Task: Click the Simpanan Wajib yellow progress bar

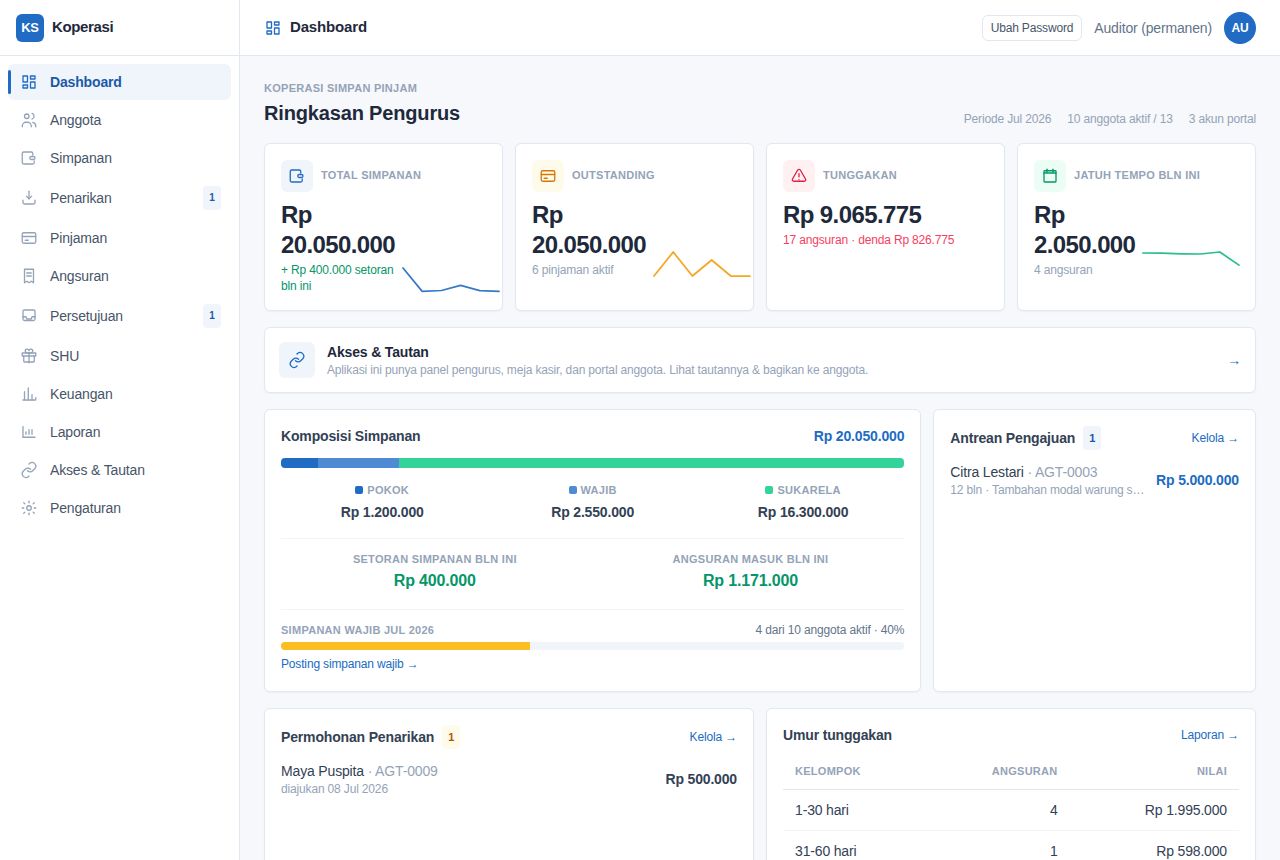Action: [405, 646]
